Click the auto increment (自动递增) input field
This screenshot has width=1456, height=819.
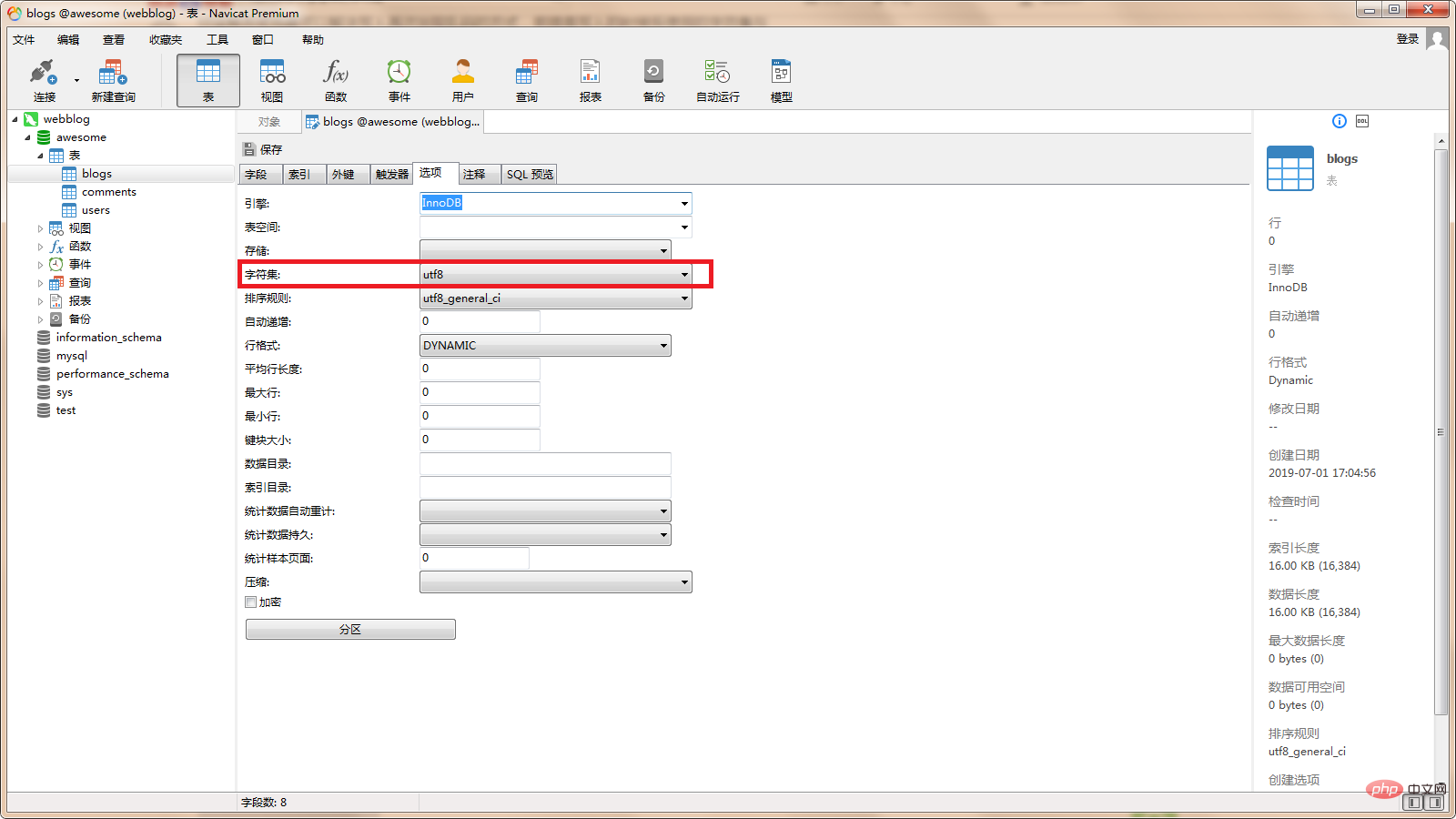pos(480,321)
